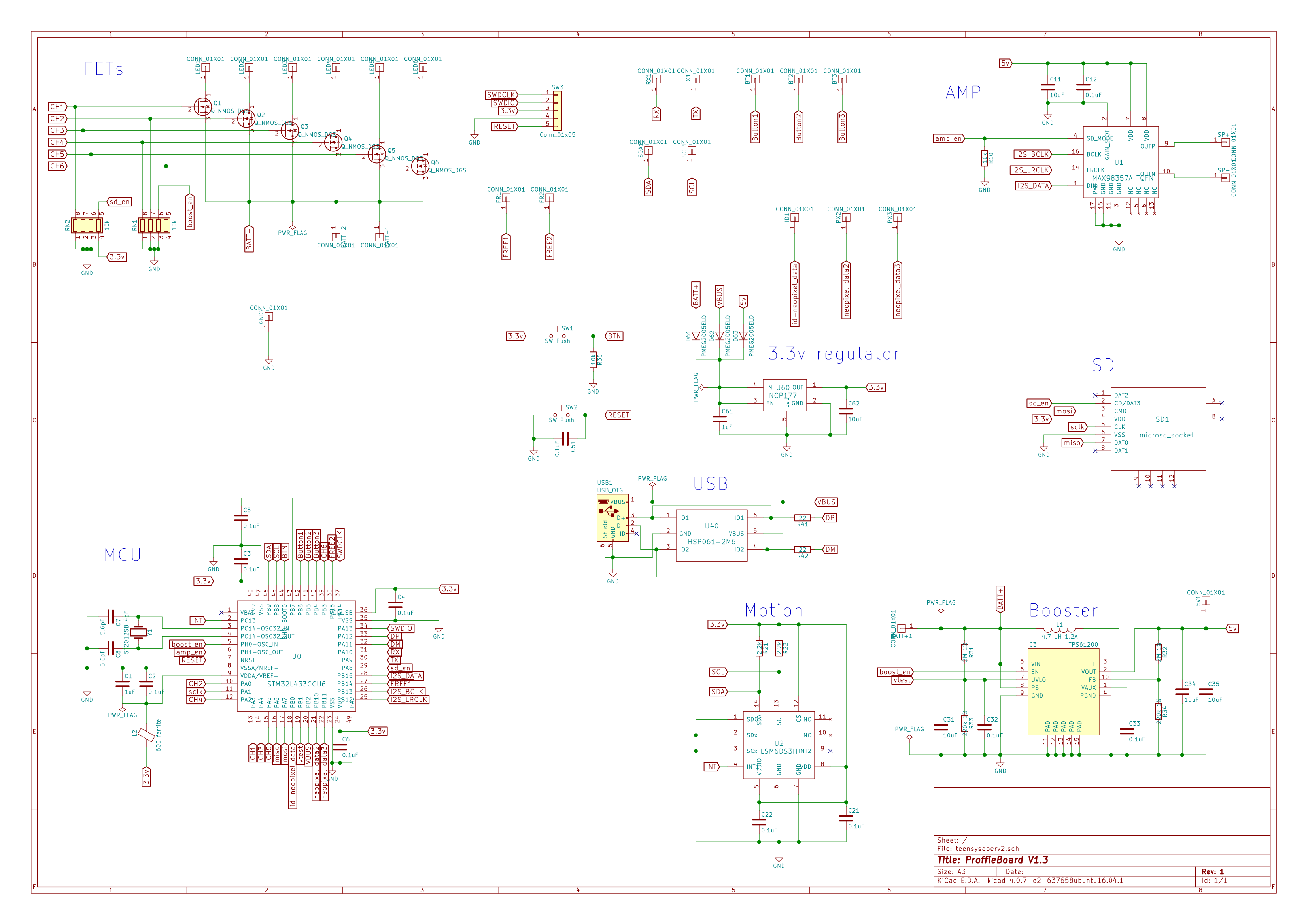Select the RN1 resistor network symbol
The image size is (1308, 924).
coord(154,225)
